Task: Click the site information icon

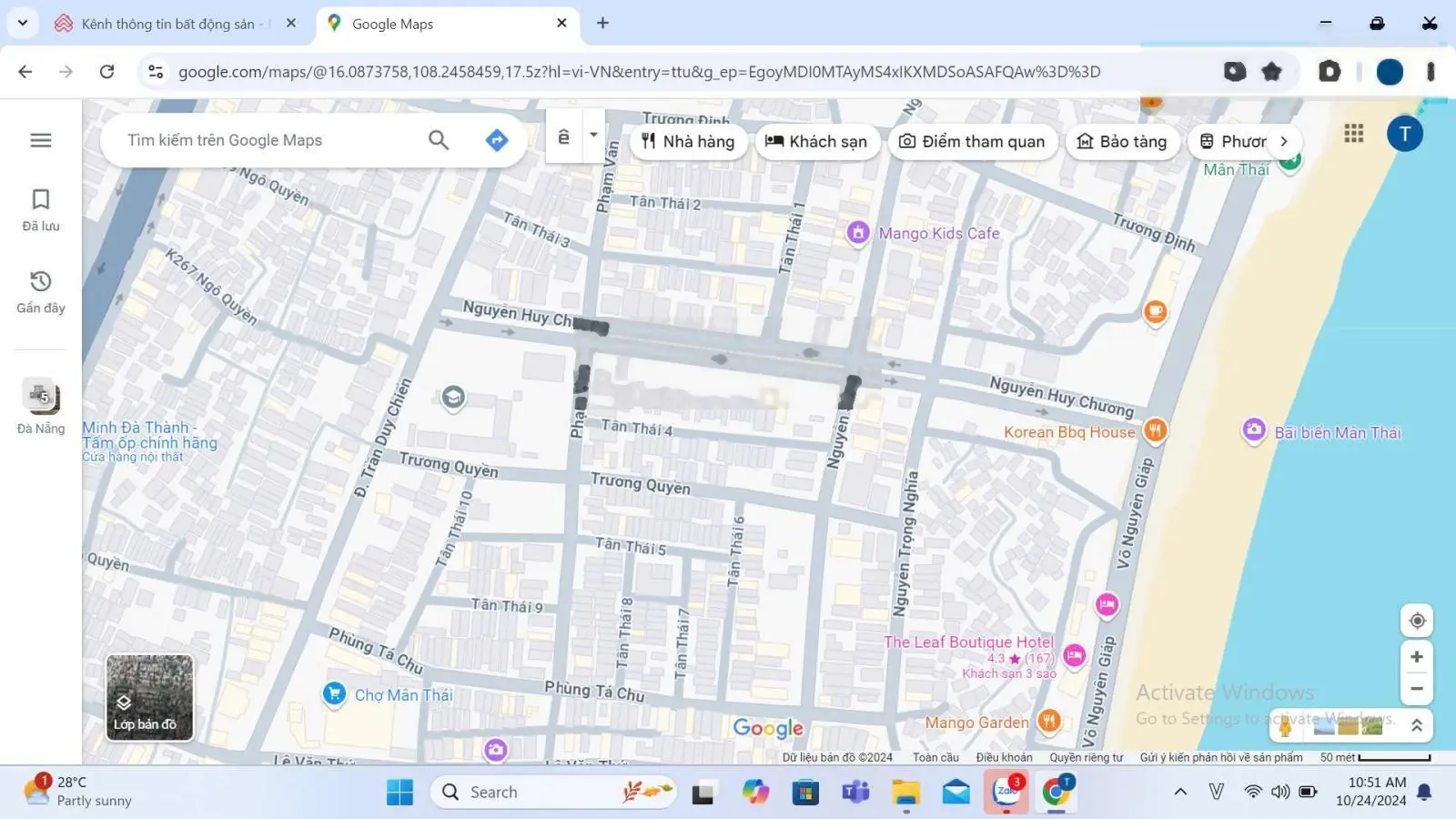Action: coord(156,71)
